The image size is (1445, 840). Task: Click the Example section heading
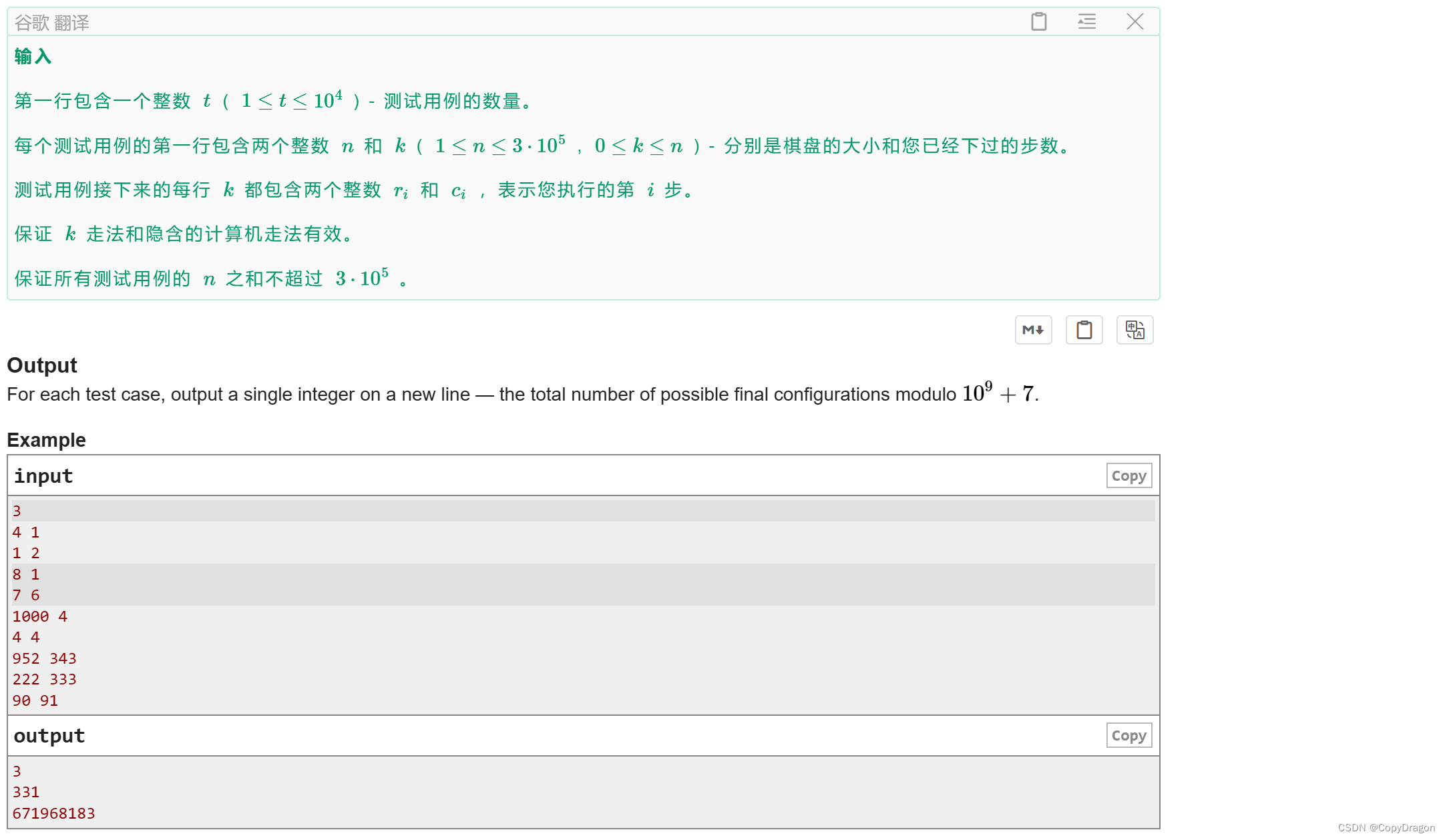(x=46, y=440)
